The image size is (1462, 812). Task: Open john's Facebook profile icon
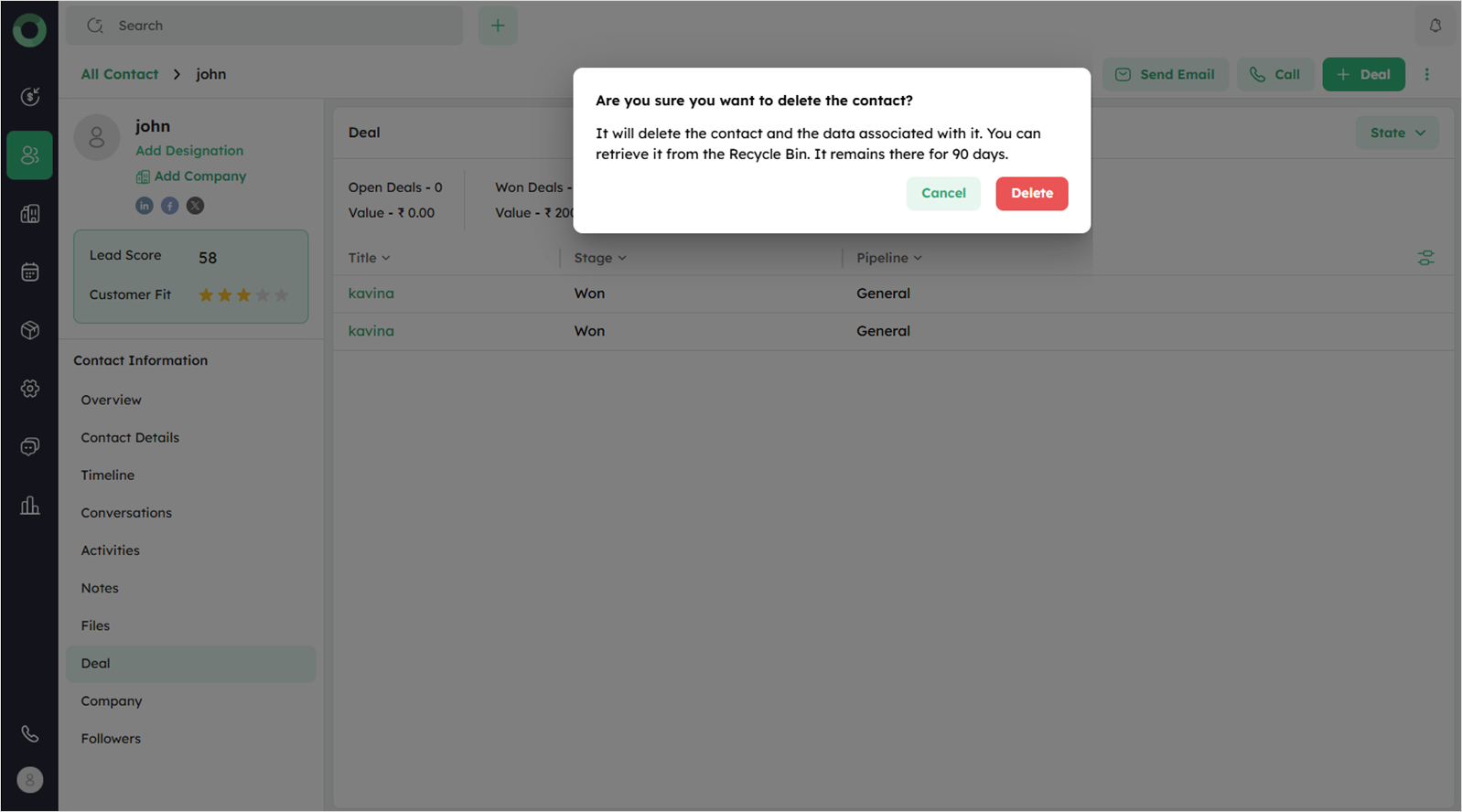point(170,206)
